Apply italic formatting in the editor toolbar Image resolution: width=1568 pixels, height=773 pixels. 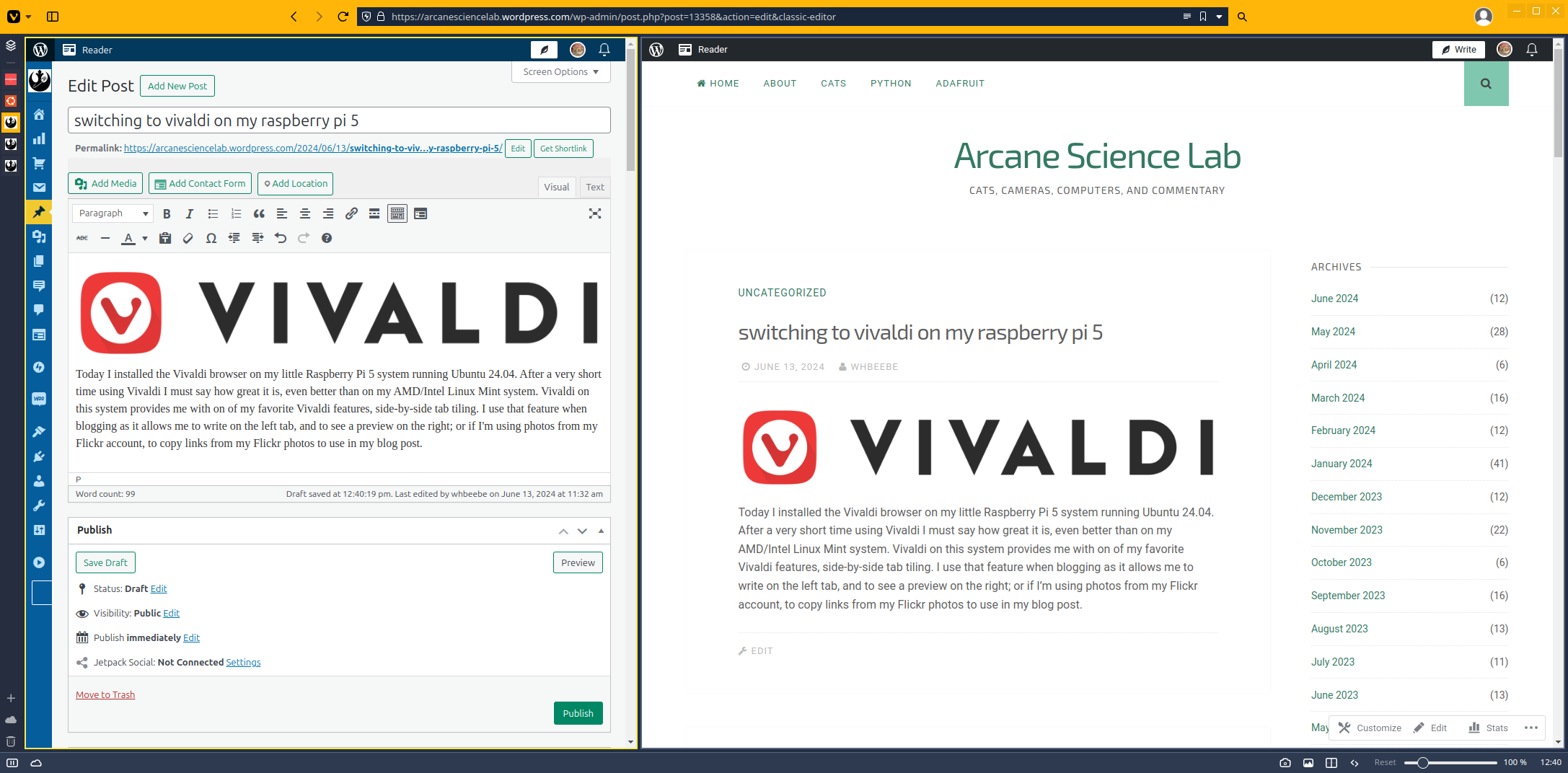pos(190,213)
